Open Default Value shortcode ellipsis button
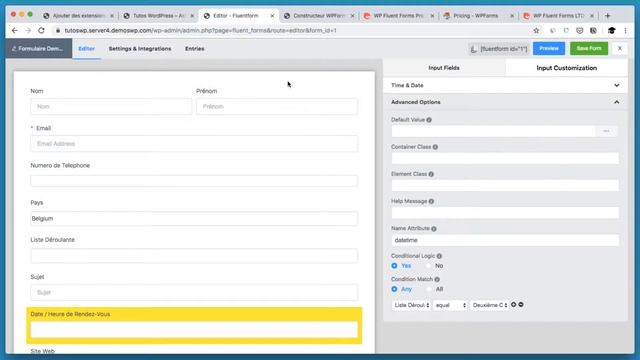This screenshot has height=360, width=640. [607, 131]
